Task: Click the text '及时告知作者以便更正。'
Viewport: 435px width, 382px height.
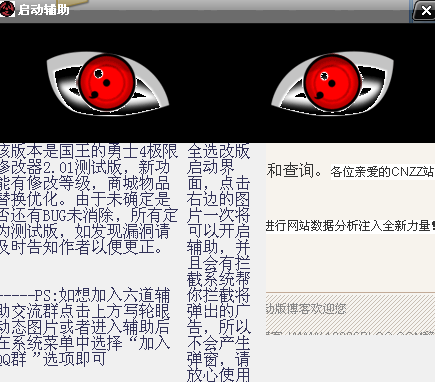Action: coord(81,247)
